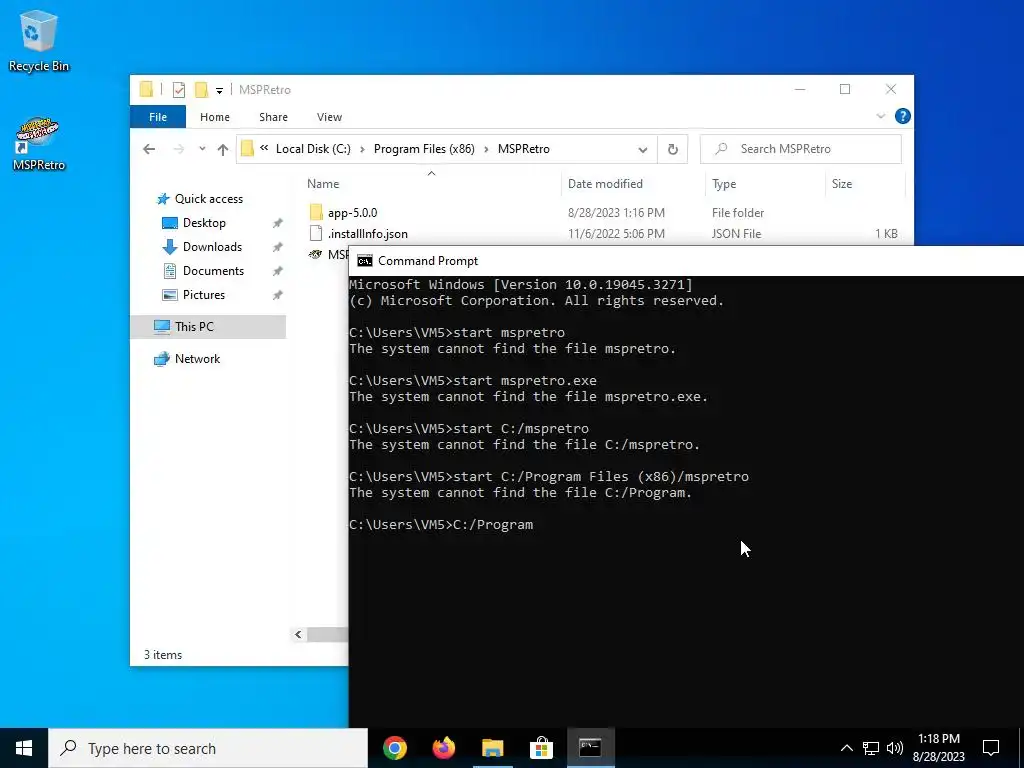Go forward with the Forward arrow

(x=179, y=149)
